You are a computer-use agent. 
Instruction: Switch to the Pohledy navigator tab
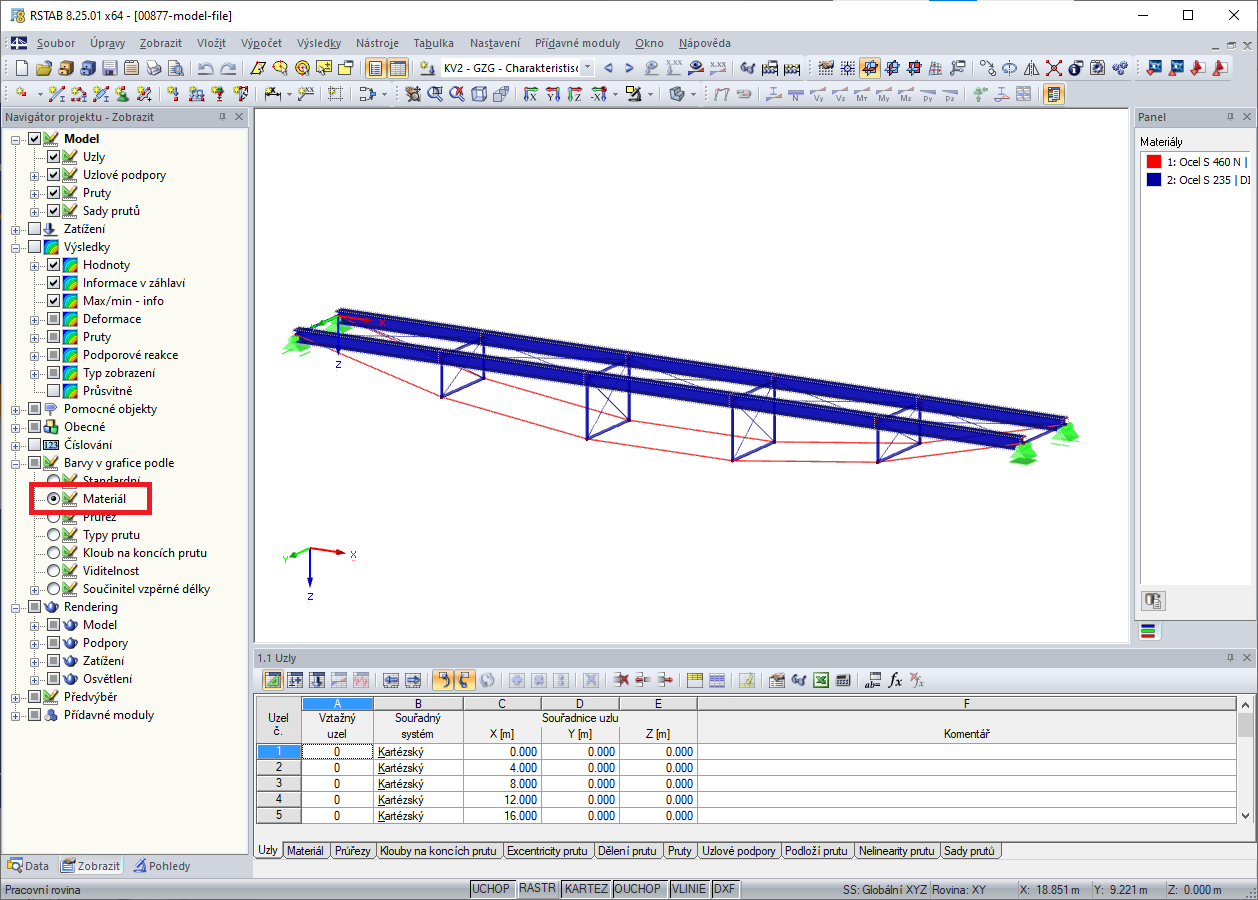click(162, 866)
